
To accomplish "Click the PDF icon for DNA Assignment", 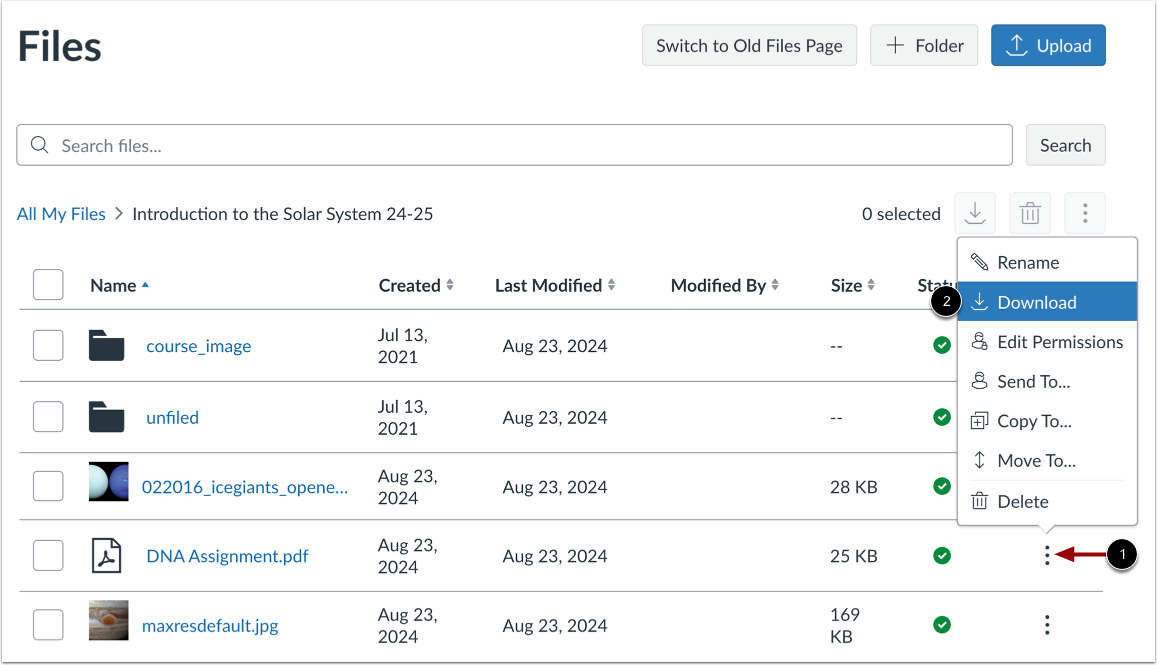I will (106, 556).
